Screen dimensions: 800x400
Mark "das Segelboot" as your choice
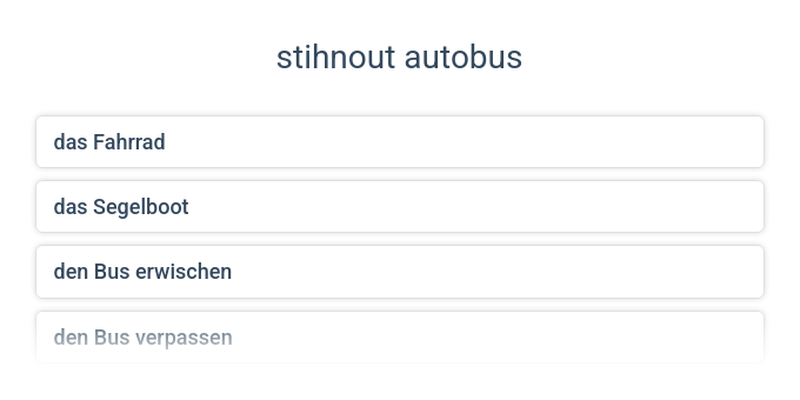point(400,207)
